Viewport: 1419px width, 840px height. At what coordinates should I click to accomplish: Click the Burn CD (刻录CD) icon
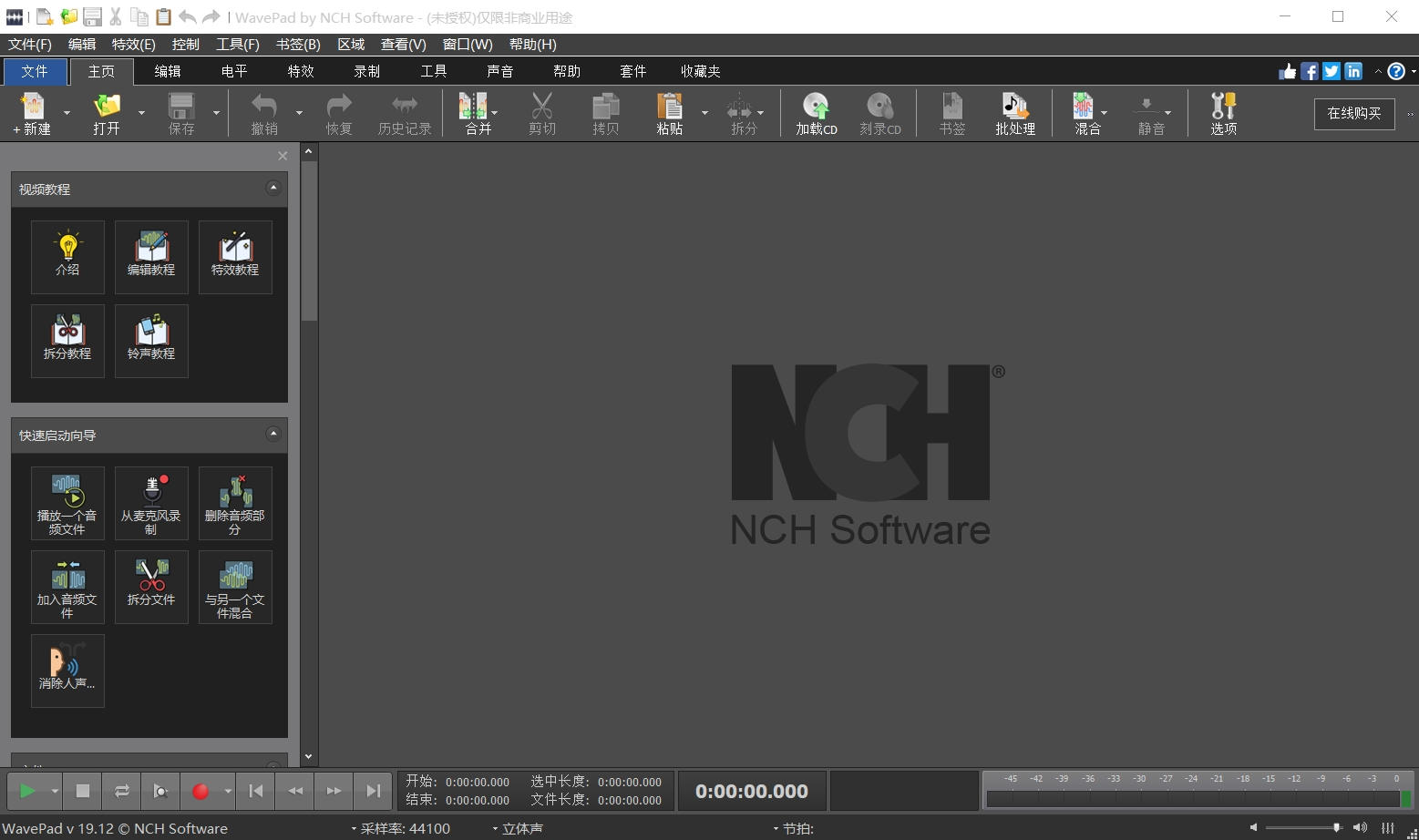[x=880, y=113]
